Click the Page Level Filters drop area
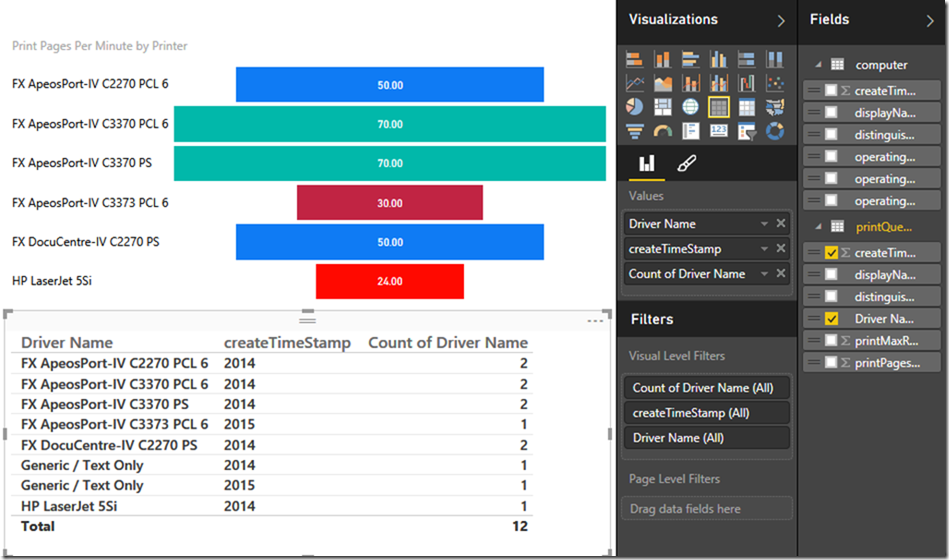The width and height of the screenshot is (949, 560). tap(706, 509)
